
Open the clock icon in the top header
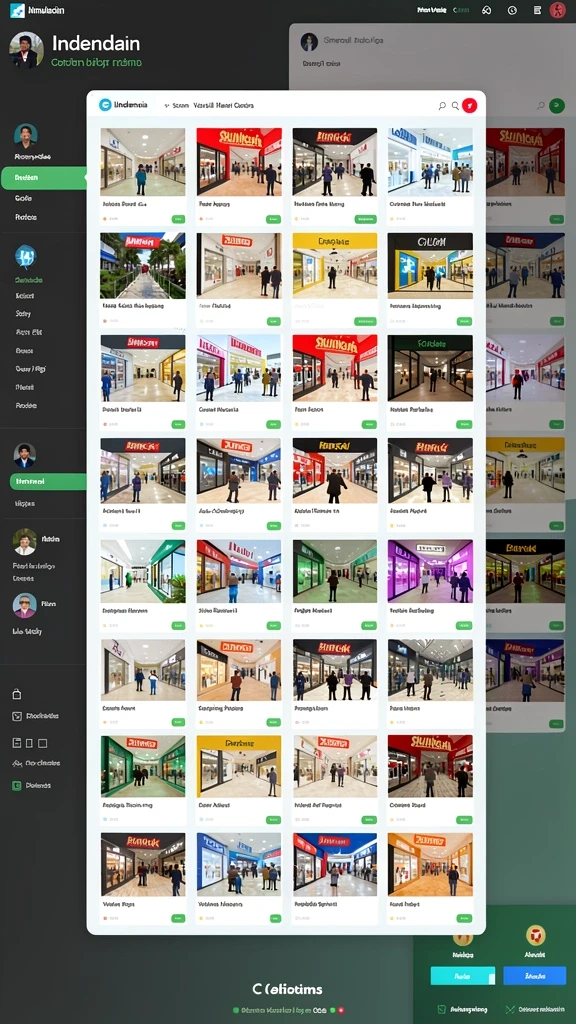point(512,10)
